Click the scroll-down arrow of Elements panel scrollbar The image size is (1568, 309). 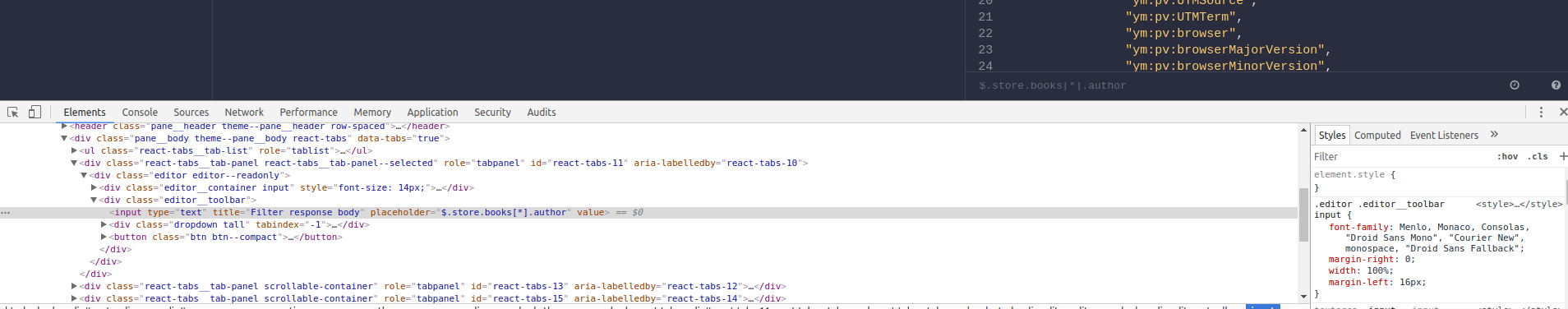click(x=1303, y=297)
